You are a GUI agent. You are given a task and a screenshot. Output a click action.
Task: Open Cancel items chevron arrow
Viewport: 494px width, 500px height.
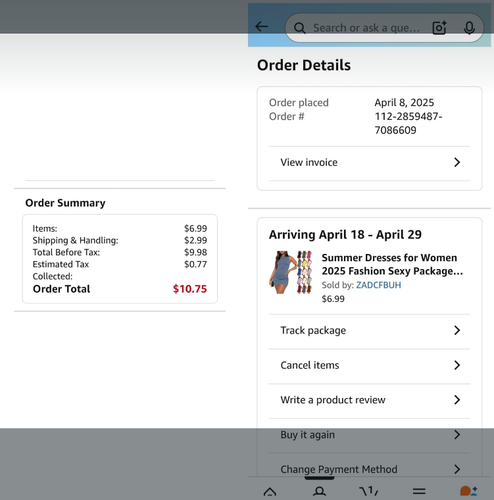click(457, 365)
